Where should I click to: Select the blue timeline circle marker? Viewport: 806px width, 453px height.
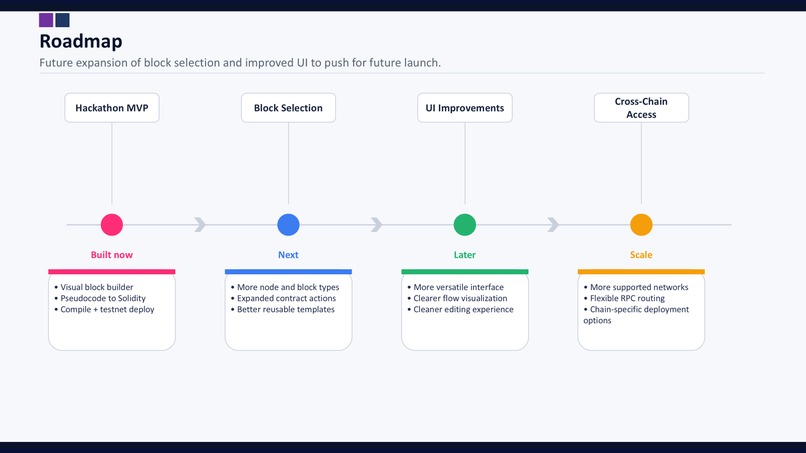tap(288, 225)
